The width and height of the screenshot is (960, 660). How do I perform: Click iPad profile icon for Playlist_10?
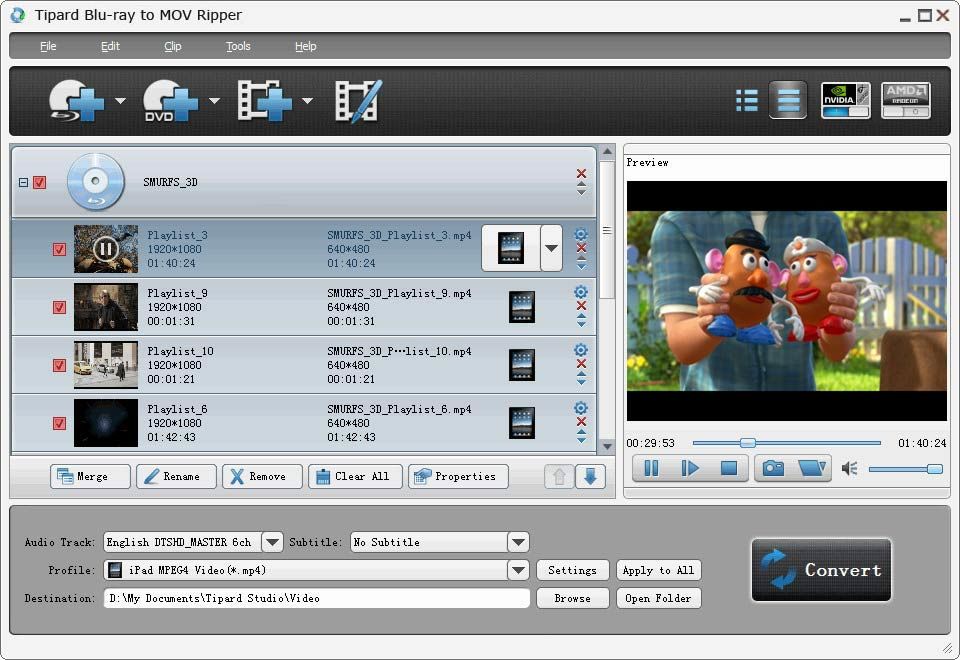click(522, 365)
